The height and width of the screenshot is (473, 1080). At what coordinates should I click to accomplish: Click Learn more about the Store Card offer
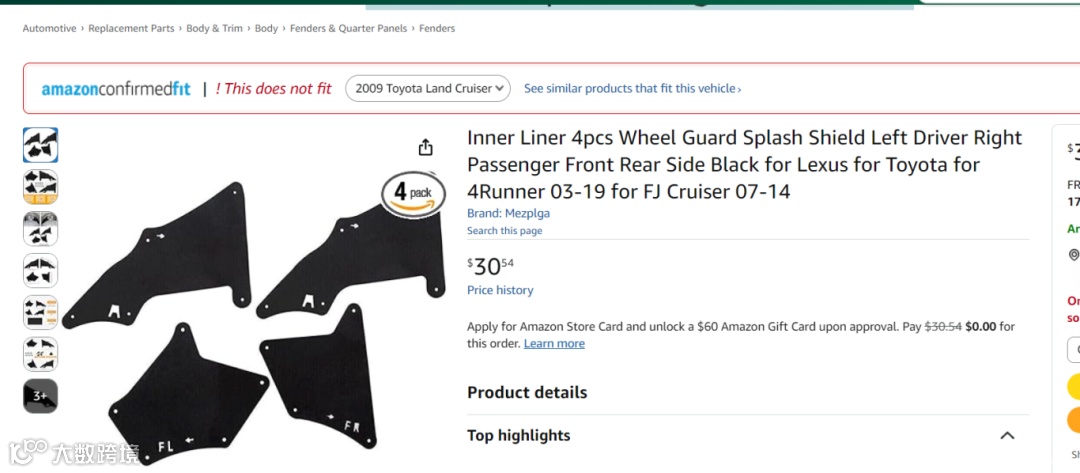click(x=554, y=343)
